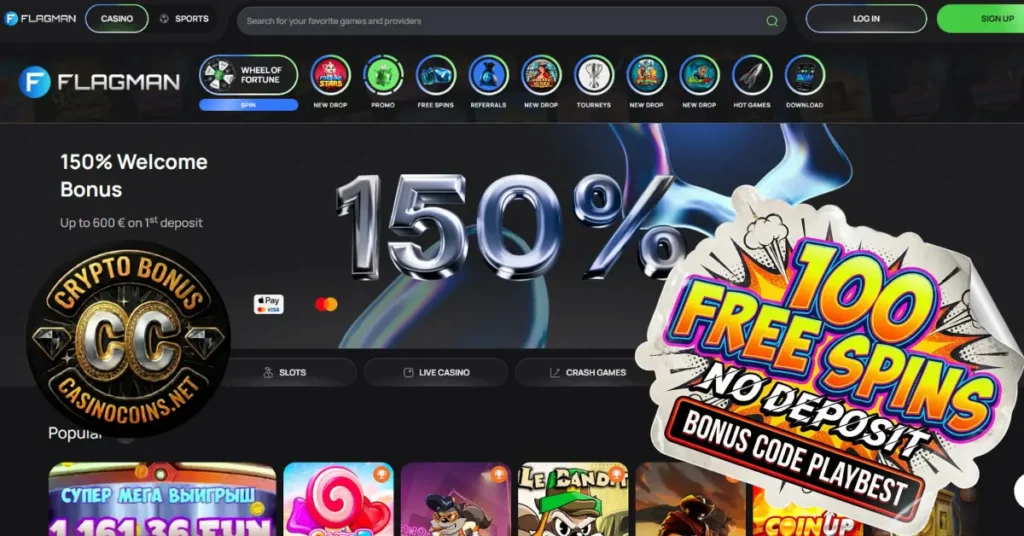Open the Hot Games rocket icon
The height and width of the screenshot is (536, 1024).
pos(752,75)
